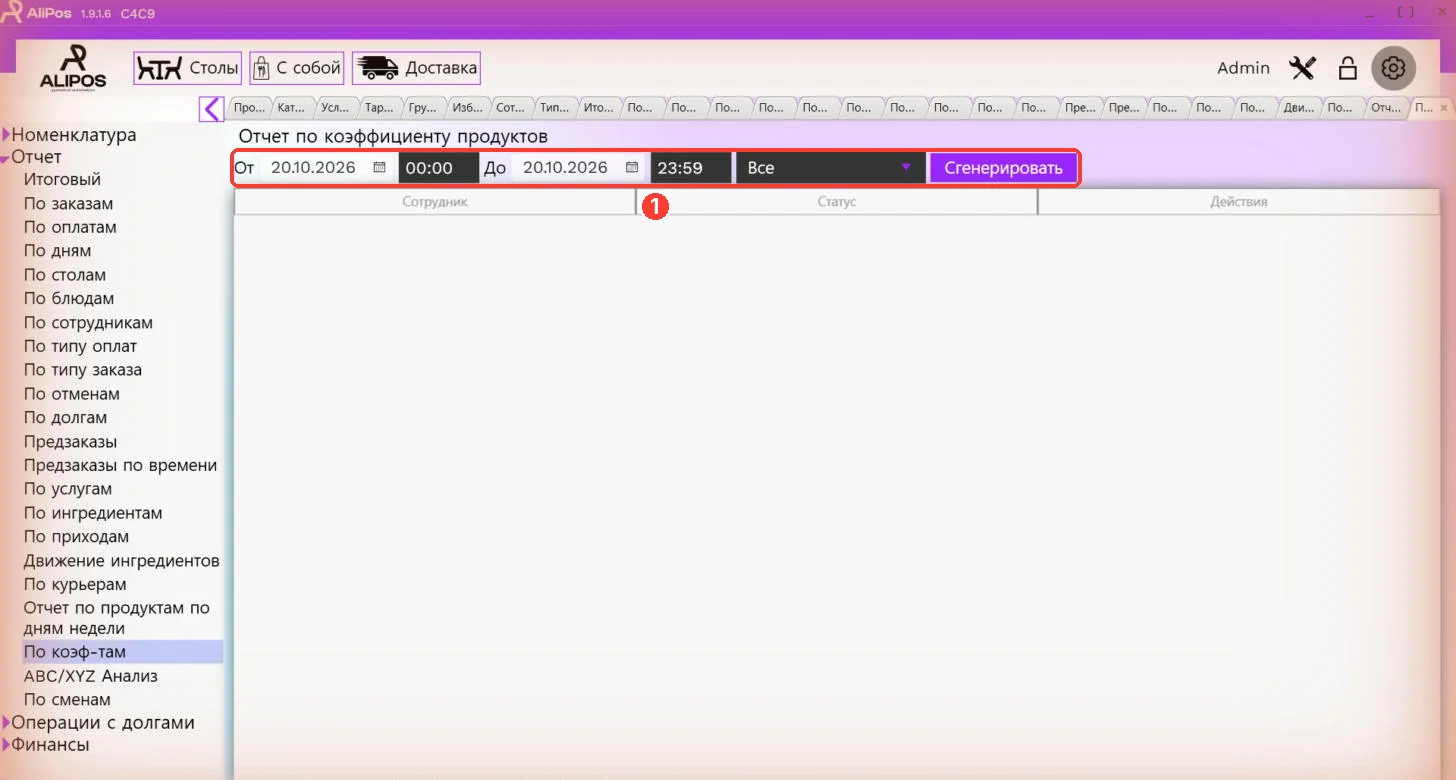This screenshot has height=780, width=1456.
Task: Switch to the Тар... tab
Action: click(380, 107)
